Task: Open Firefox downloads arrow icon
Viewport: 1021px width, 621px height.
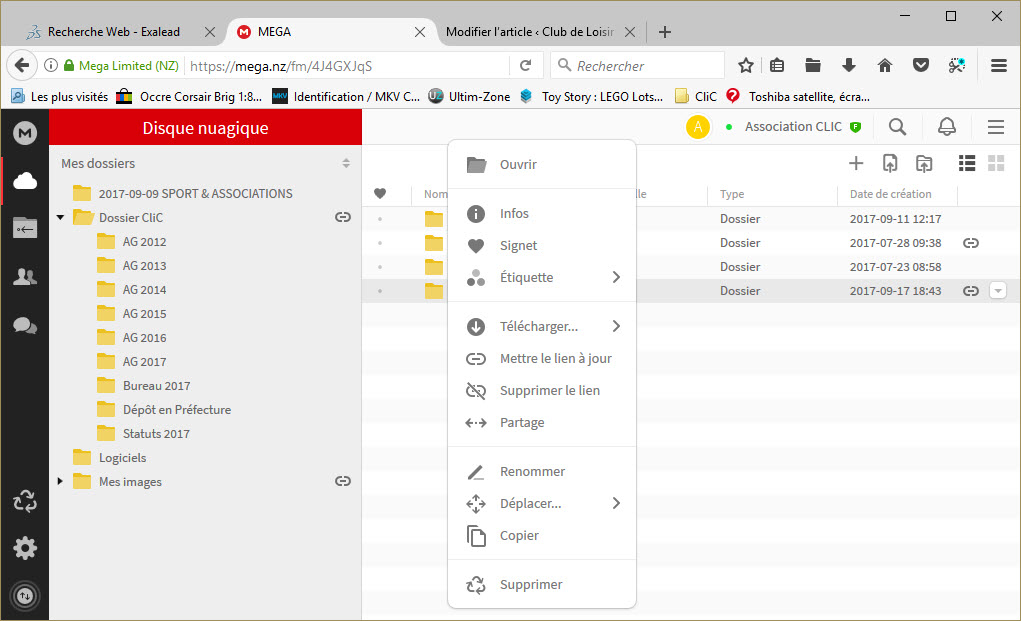Action: coord(848,65)
